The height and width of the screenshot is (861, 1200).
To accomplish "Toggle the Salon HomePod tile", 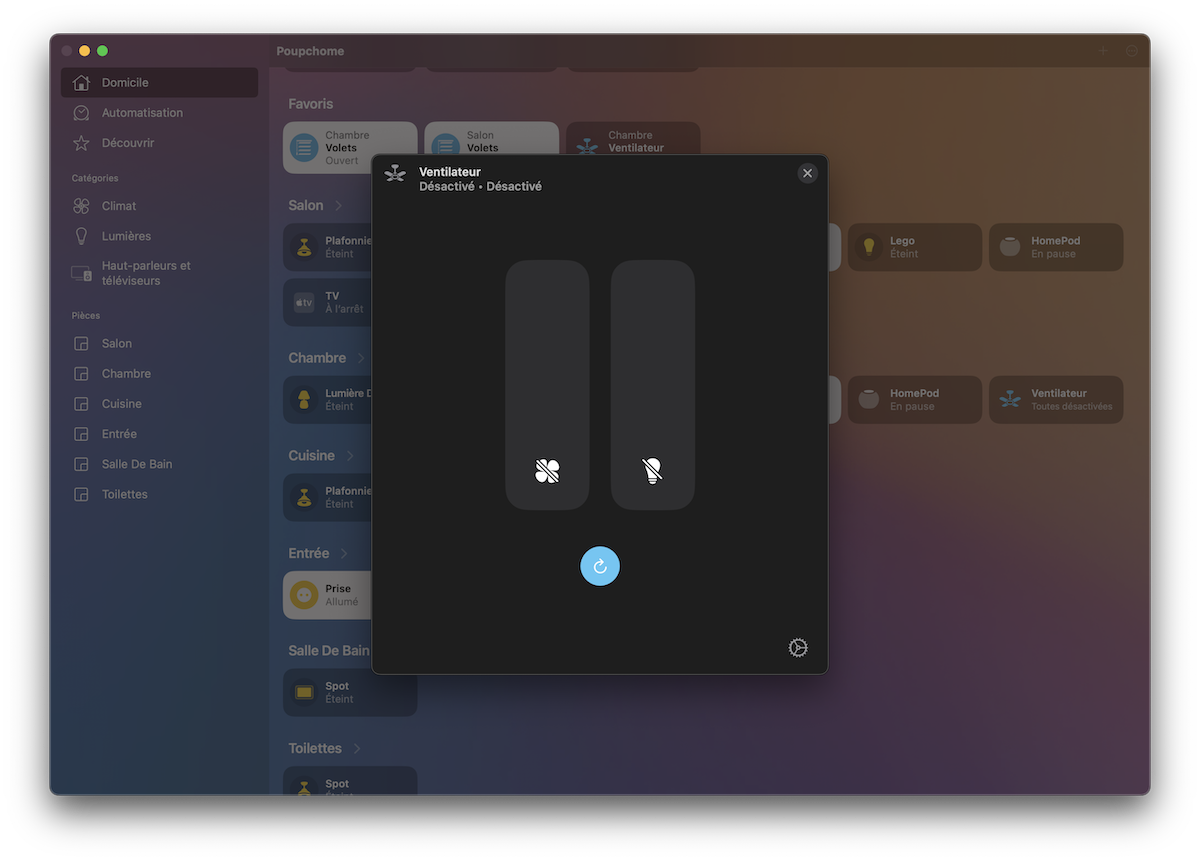I will 1056,247.
